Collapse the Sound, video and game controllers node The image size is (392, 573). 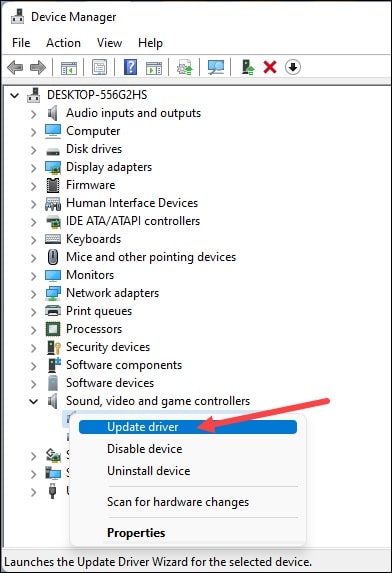click(33, 402)
